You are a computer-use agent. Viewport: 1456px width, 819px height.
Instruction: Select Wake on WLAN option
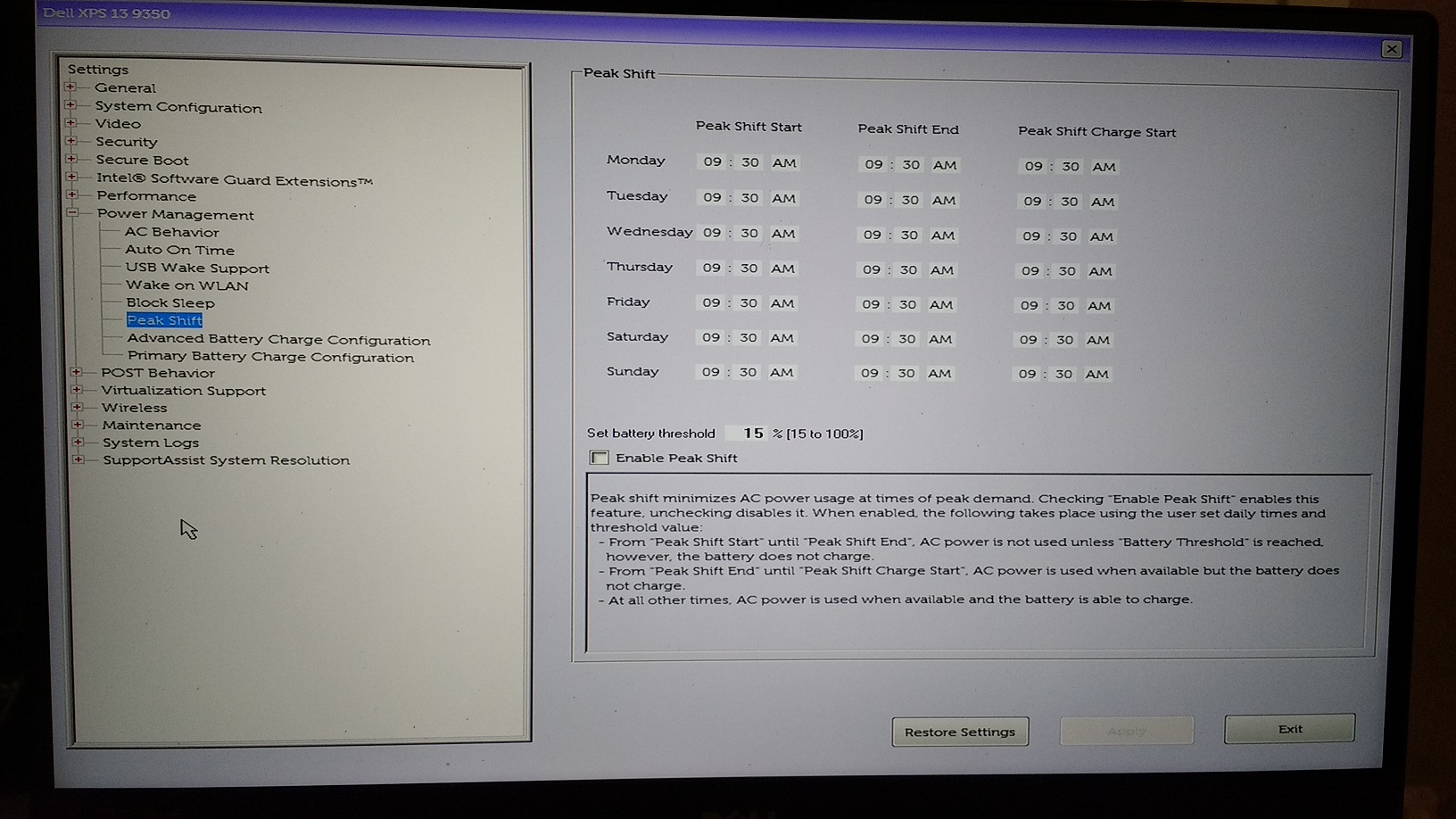(187, 285)
